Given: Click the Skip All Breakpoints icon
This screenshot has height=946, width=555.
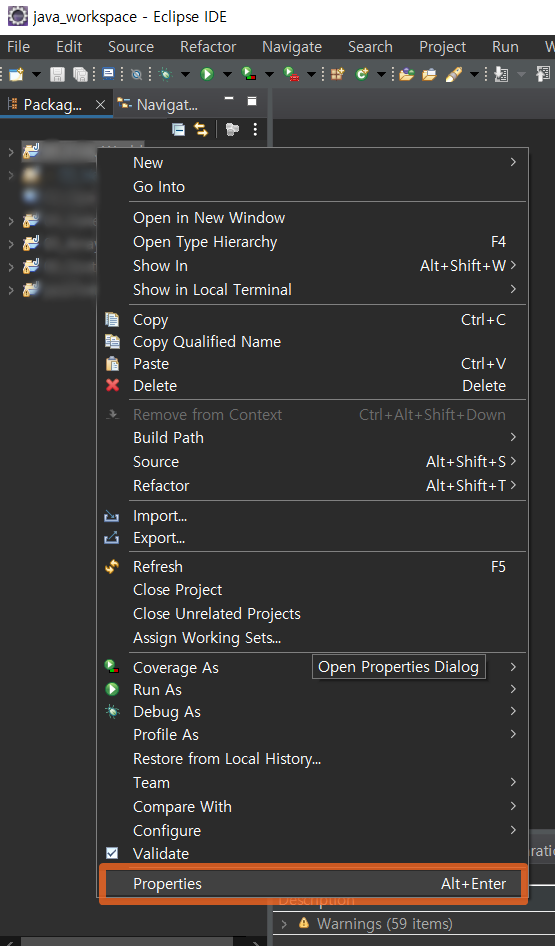Looking at the screenshot, I should (x=137, y=74).
